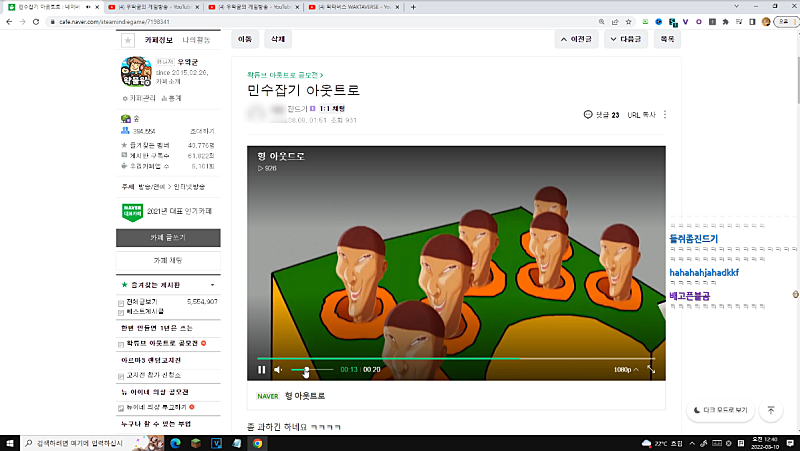Click the green board category link above title
The width and height of the screenshot is (800, 451).
pyautogui.click(x=285, y=75)
